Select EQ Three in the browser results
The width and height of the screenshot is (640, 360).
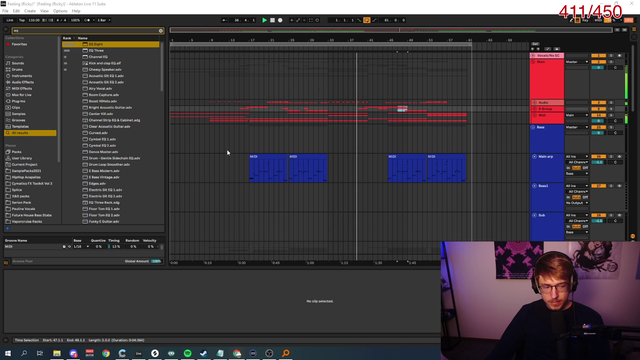(x=111, y=51)
